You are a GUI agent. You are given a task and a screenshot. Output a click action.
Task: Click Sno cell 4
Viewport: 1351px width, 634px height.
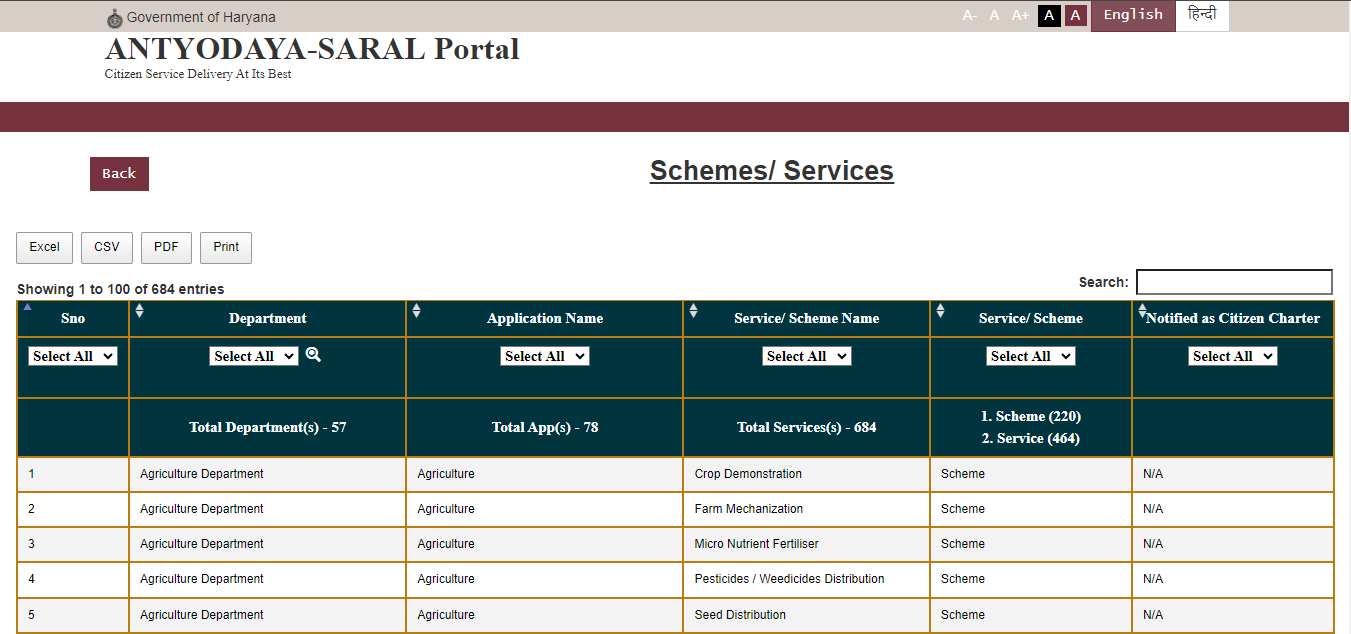[x=73, y=579]
